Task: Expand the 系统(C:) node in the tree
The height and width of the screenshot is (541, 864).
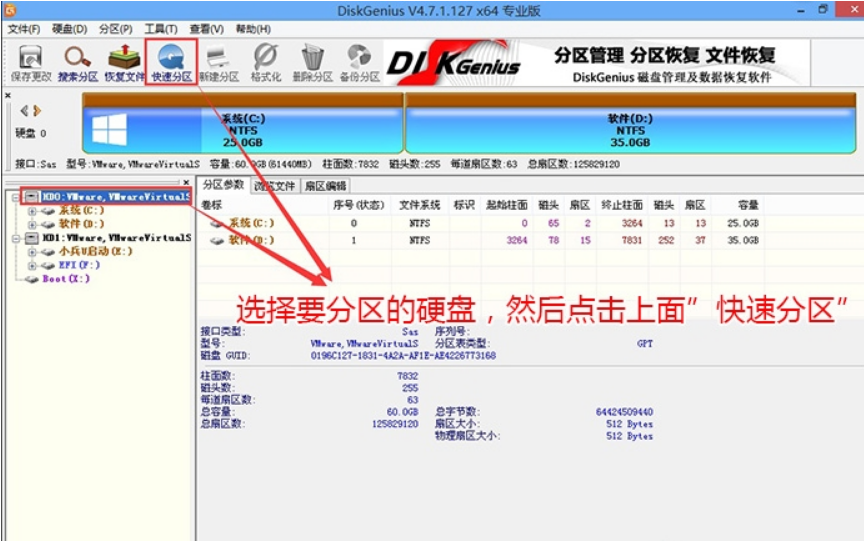Action: point(32,211)
